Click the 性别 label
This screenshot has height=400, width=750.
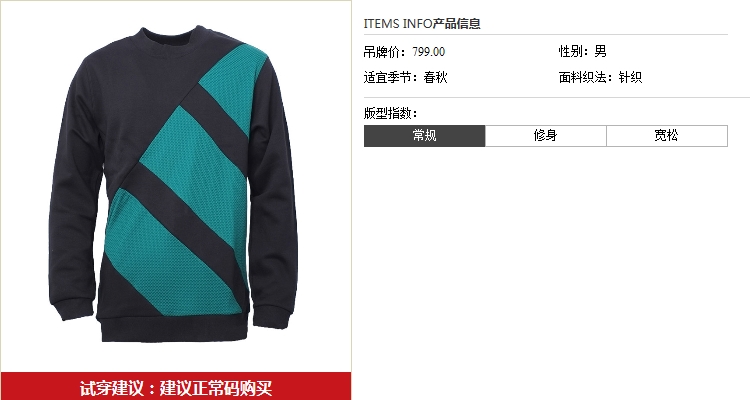click(x=573, y=51)
